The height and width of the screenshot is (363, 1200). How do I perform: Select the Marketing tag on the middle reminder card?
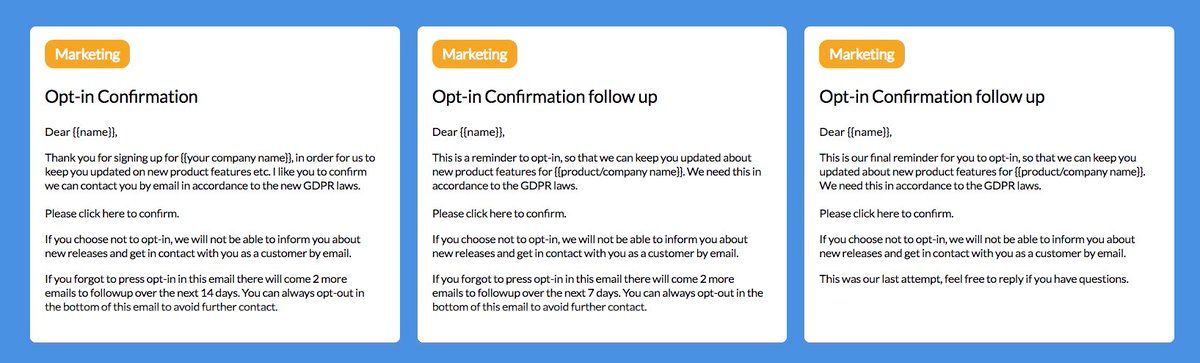474,54
